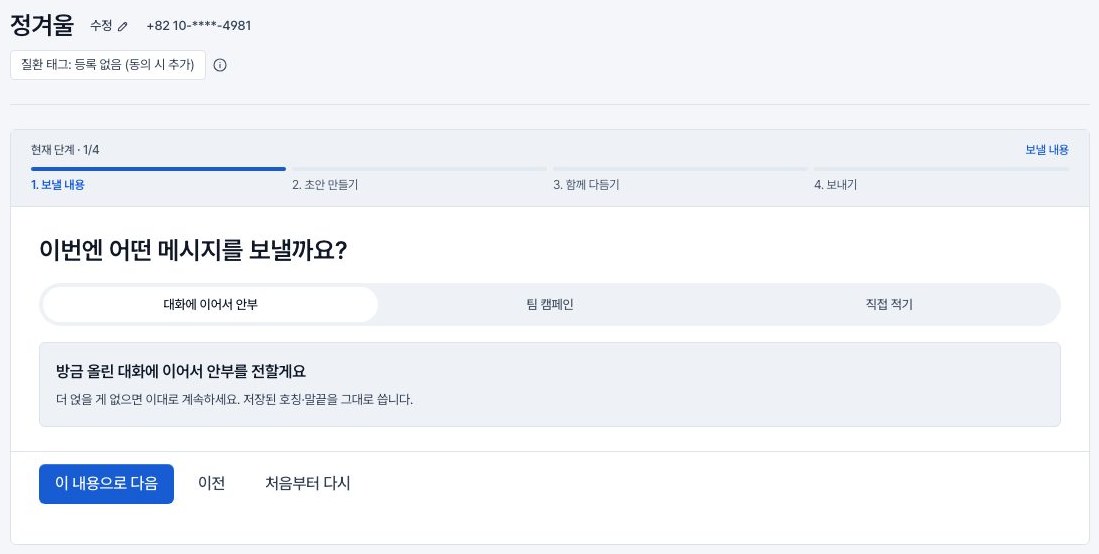Click the masked phone number +82 10-****-4981
Image resolution: width=1099 pixels, height=554 pixels.
tap(198, 26)
